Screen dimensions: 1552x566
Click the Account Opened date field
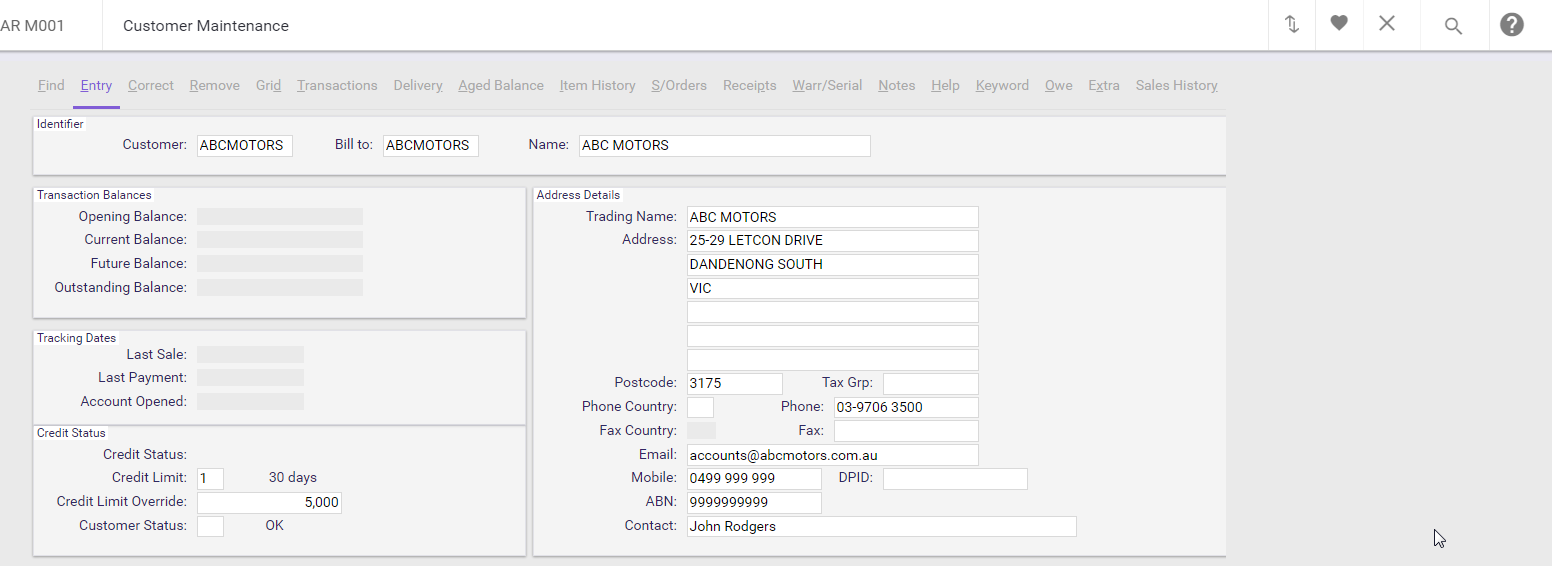pos(250,401)
